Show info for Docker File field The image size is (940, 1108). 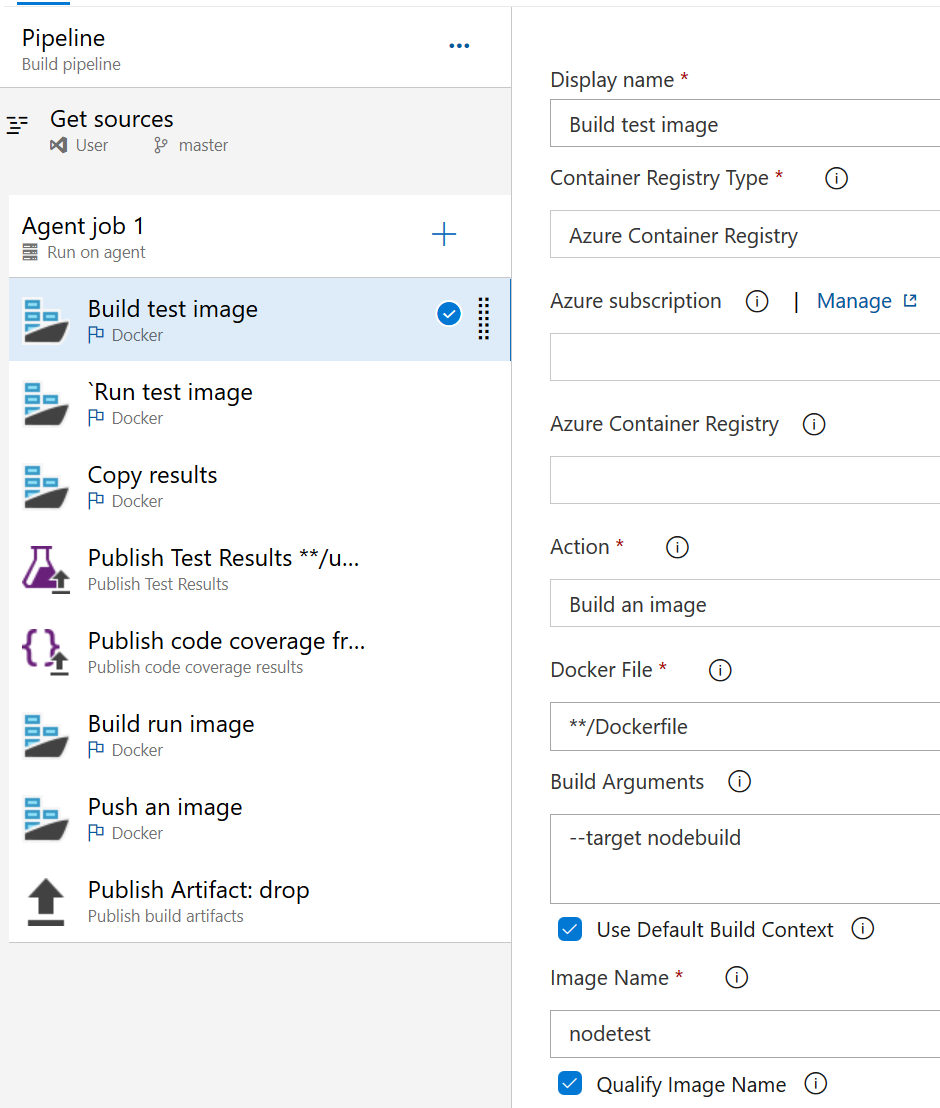pyautogui.click(x=720, y=671)
